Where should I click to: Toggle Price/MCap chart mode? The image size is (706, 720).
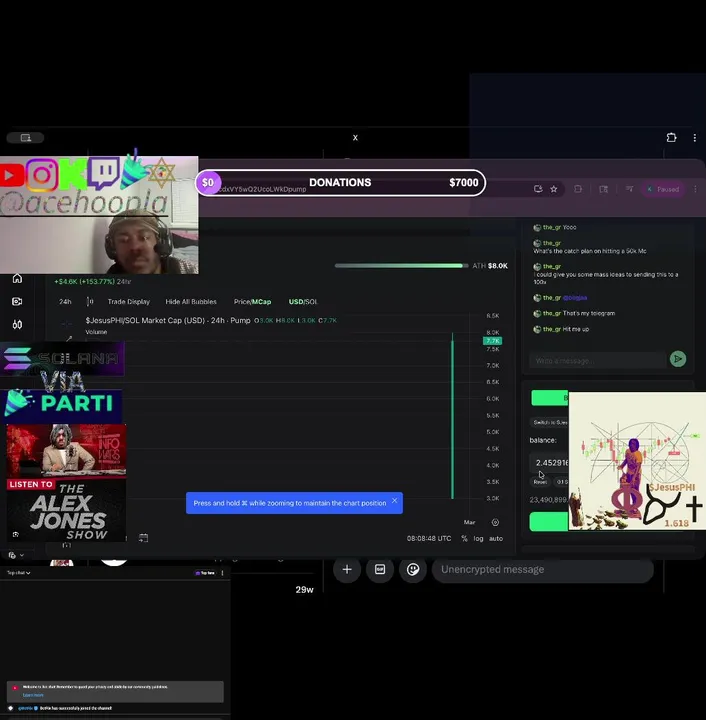tap(252, 302)
